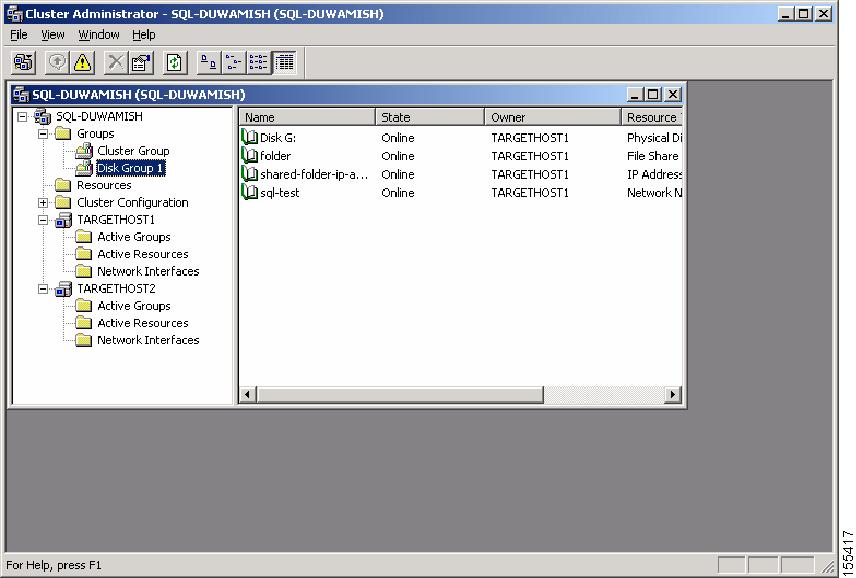Click the Open Connection to Cluster toolbar icon
Image resolution: width=856 pixels, height=578 pixels.
23,62
